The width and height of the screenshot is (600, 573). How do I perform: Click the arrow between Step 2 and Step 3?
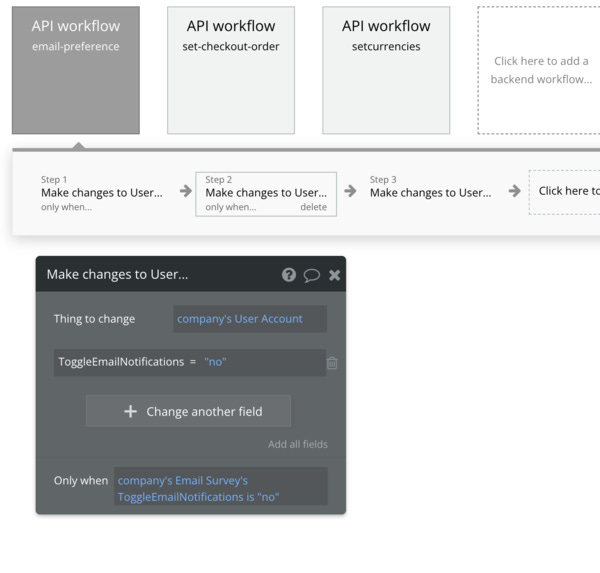350,191
